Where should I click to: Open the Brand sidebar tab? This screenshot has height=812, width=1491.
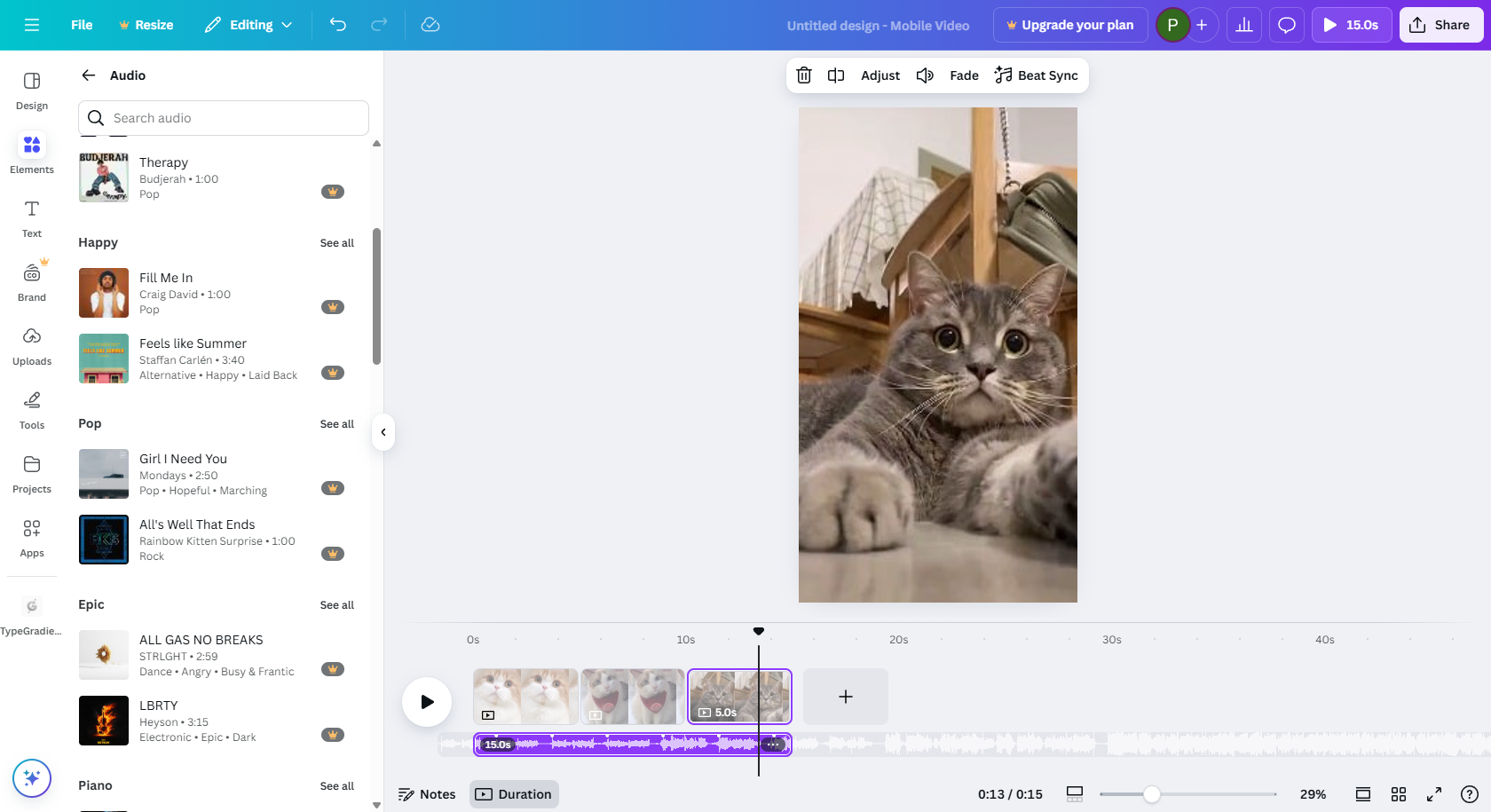32,282
